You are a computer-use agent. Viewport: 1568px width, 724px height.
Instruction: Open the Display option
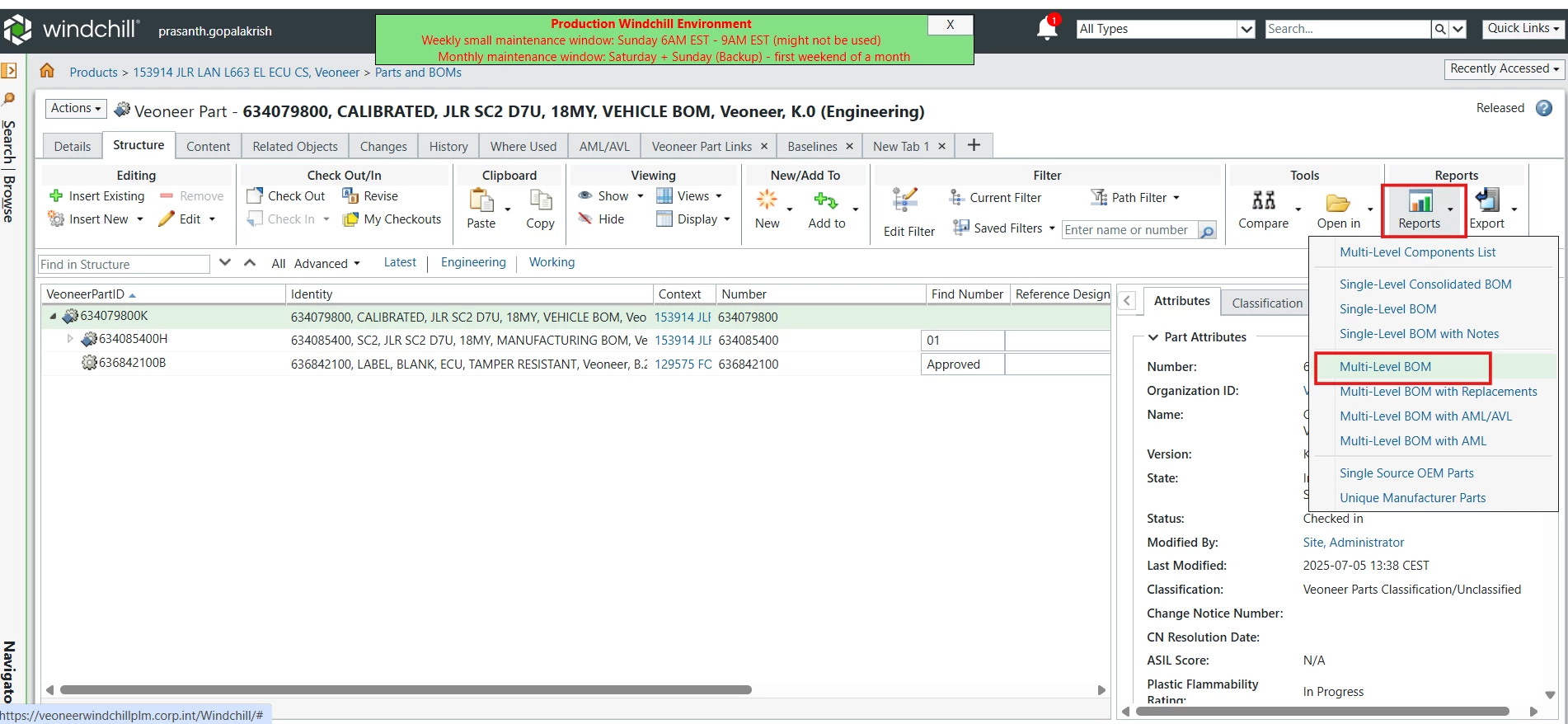pos(693,219)
